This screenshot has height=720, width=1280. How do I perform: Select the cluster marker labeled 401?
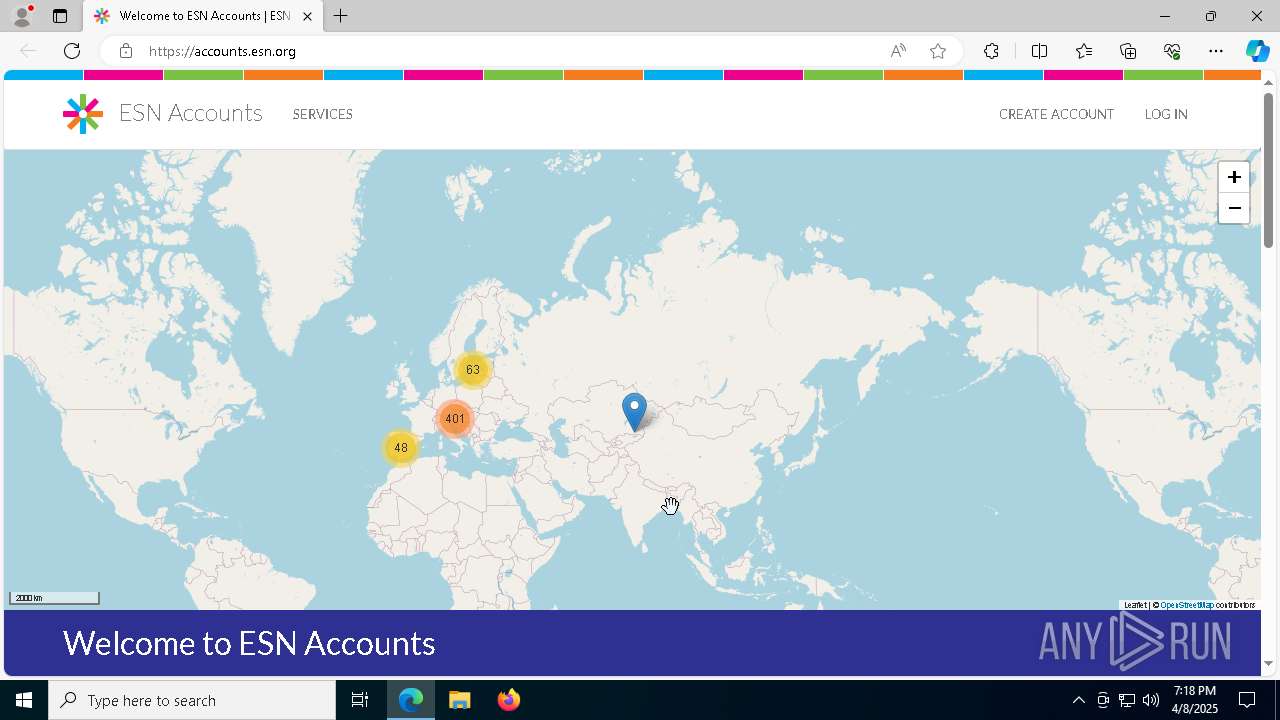[455, 419]
